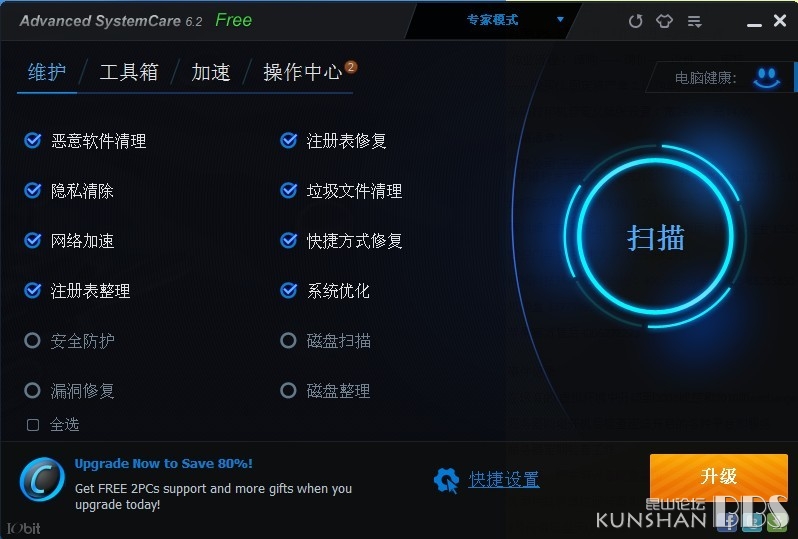Screen dimensions: 798x539
Task: Click the orange 升级 button
Action: click(x=719, y=477)
